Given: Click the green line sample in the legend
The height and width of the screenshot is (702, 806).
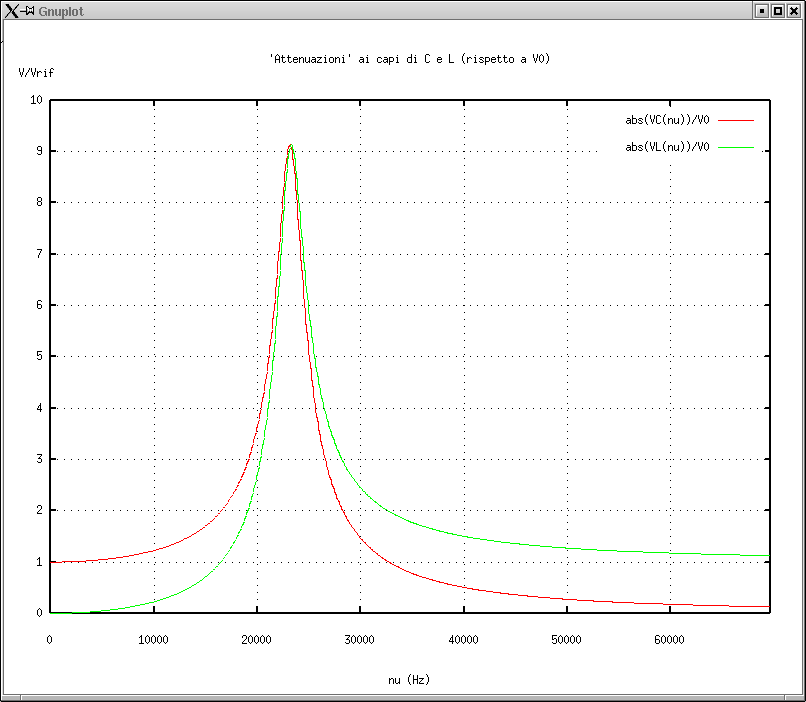Looking at the screenshot, I should tap(736, 147).
